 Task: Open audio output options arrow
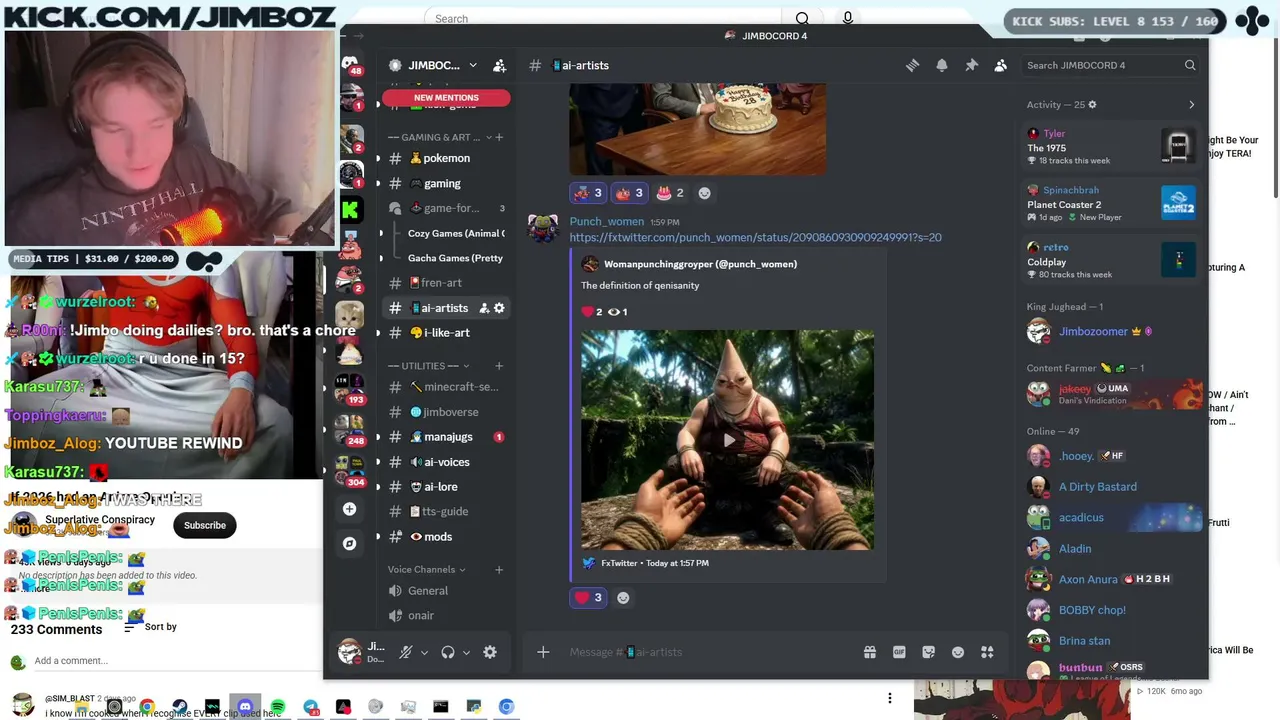(466, 653)
